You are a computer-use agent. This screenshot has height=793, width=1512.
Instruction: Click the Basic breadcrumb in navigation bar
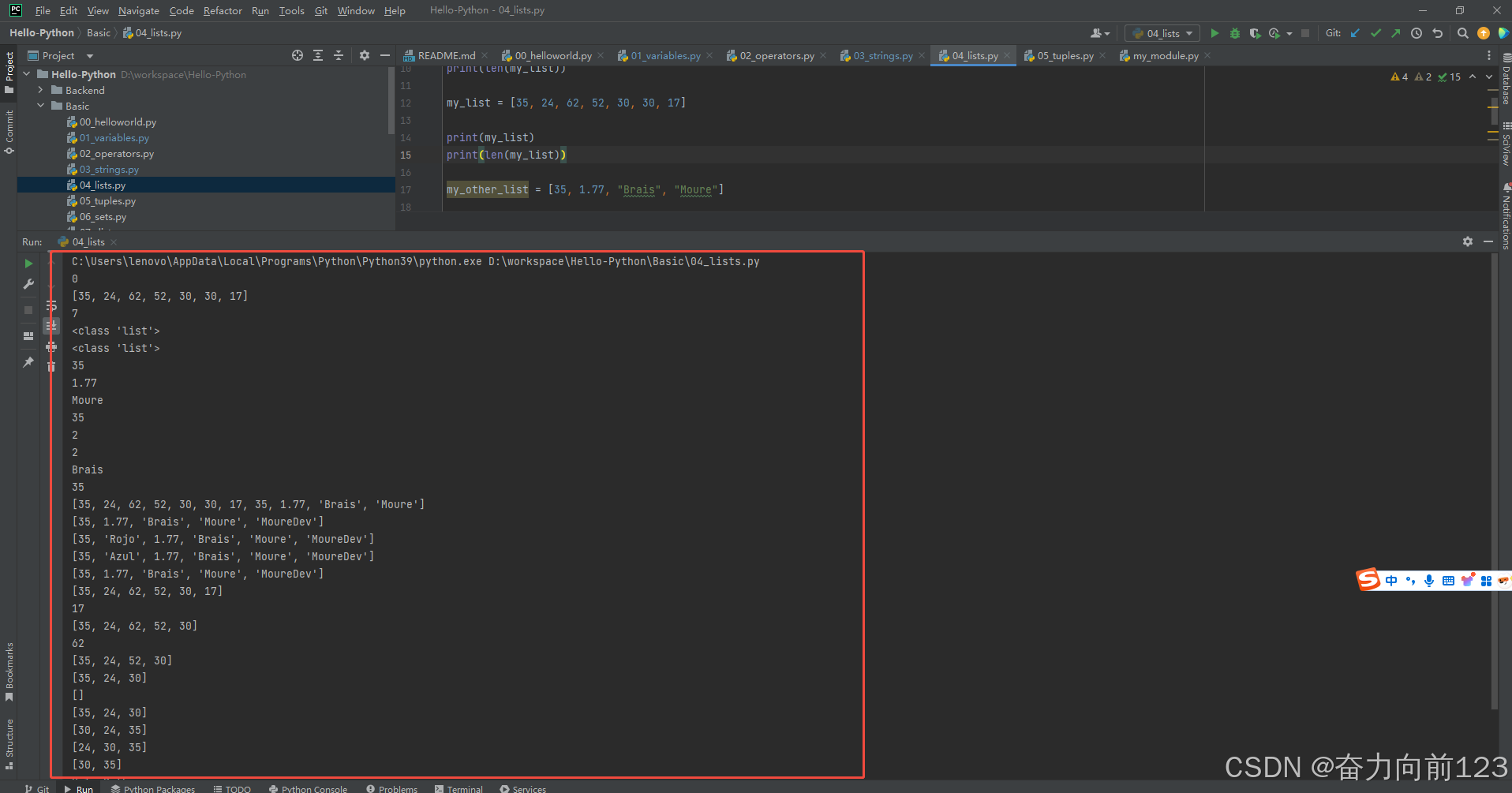click(99, 33)
